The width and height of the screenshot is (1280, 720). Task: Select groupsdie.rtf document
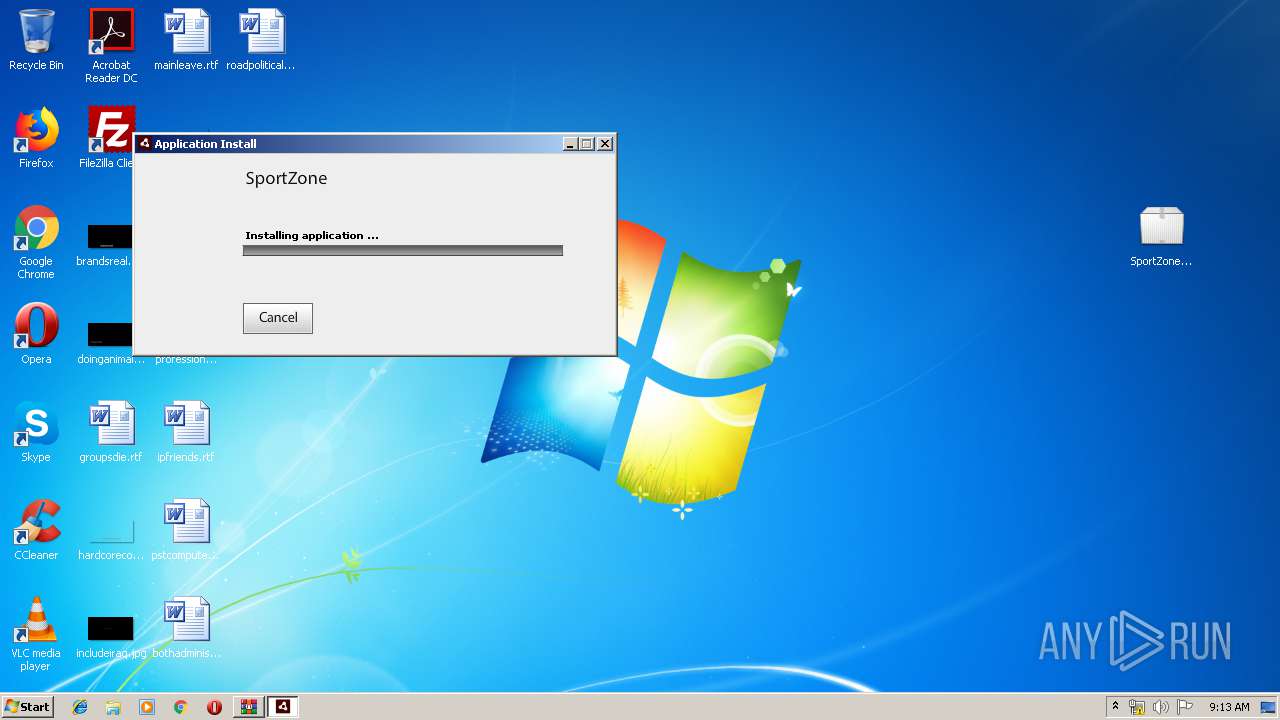[111, 432]
